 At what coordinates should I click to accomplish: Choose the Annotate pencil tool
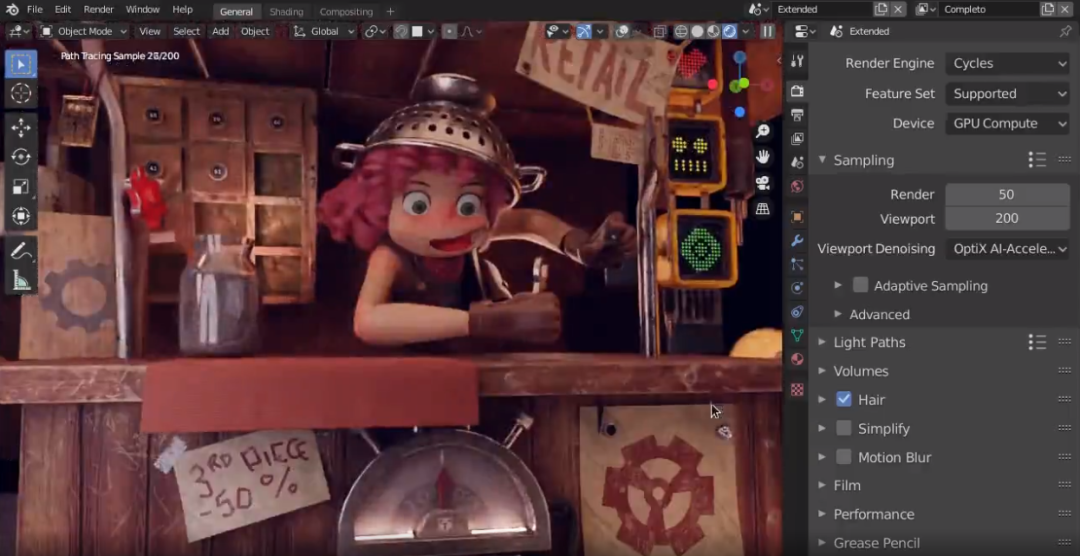(21, 251)
